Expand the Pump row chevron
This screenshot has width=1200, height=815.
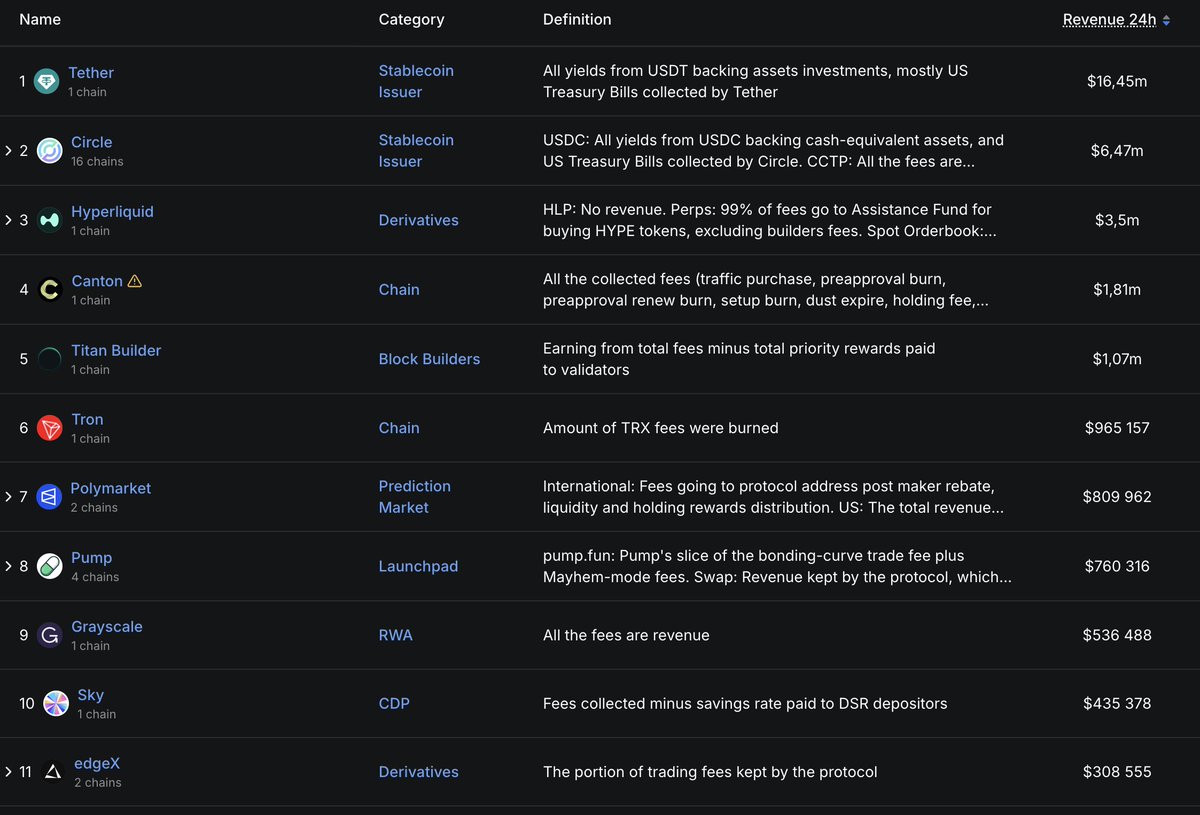(x=9, y=566)
